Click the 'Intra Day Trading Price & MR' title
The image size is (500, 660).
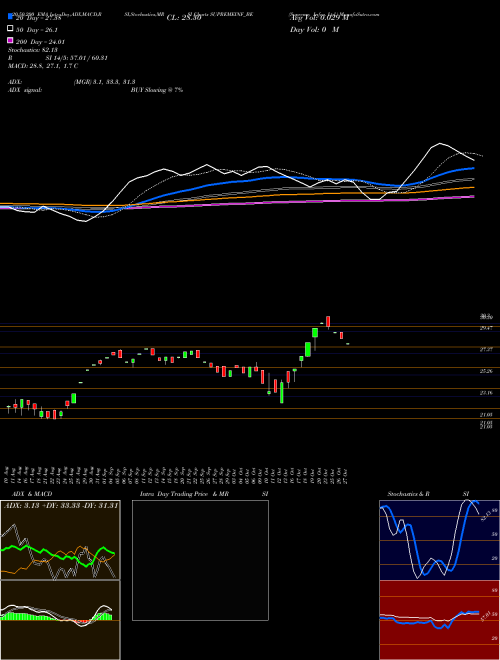(x=184, y=494)
